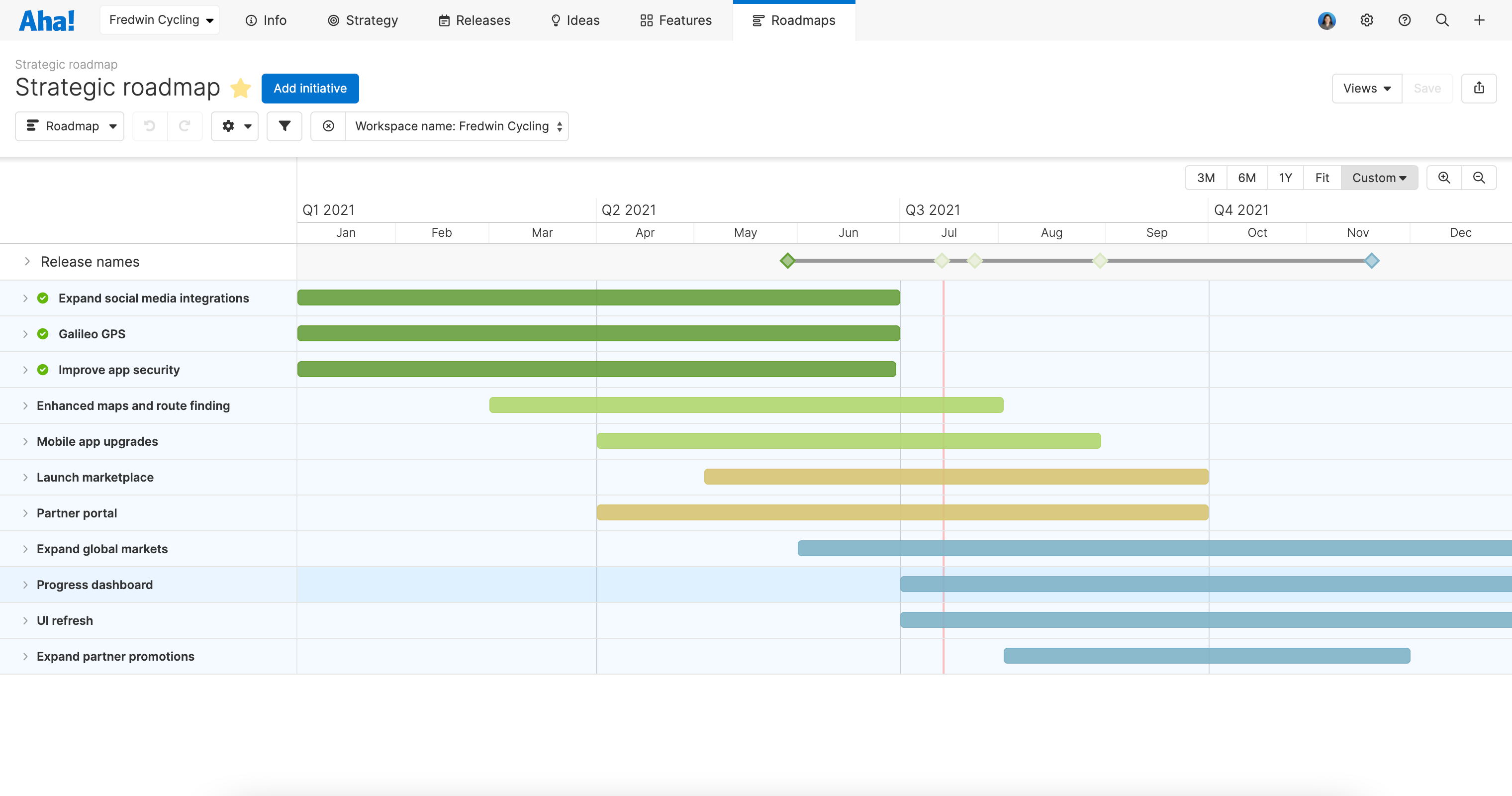Open the search icon in the top bar

(x=1442, y=20)
